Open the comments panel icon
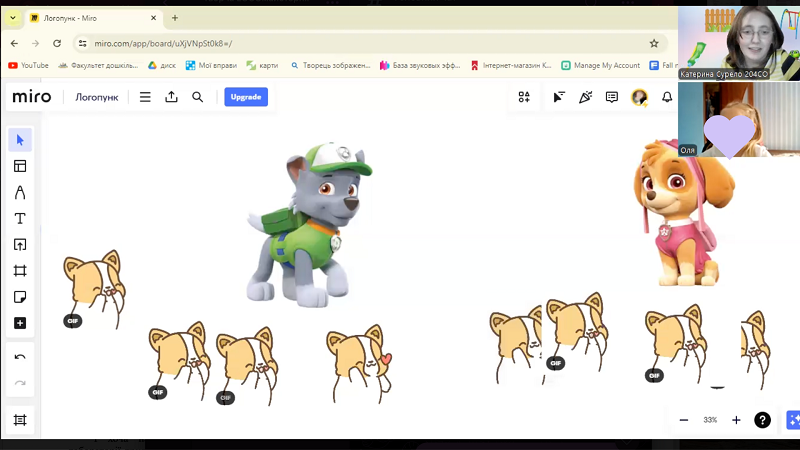 coord(612,97)
